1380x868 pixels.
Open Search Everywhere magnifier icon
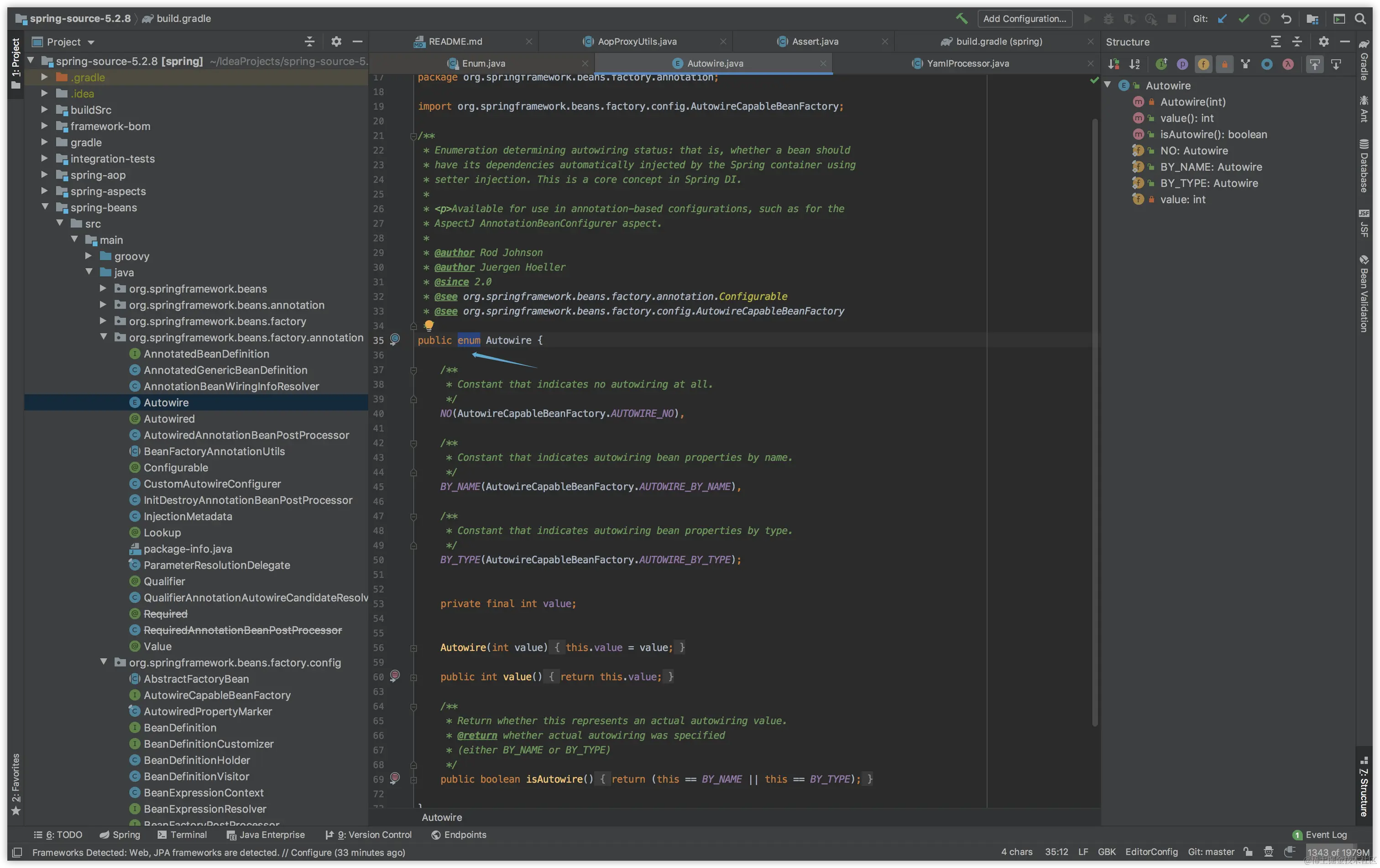pos(1360,18)
